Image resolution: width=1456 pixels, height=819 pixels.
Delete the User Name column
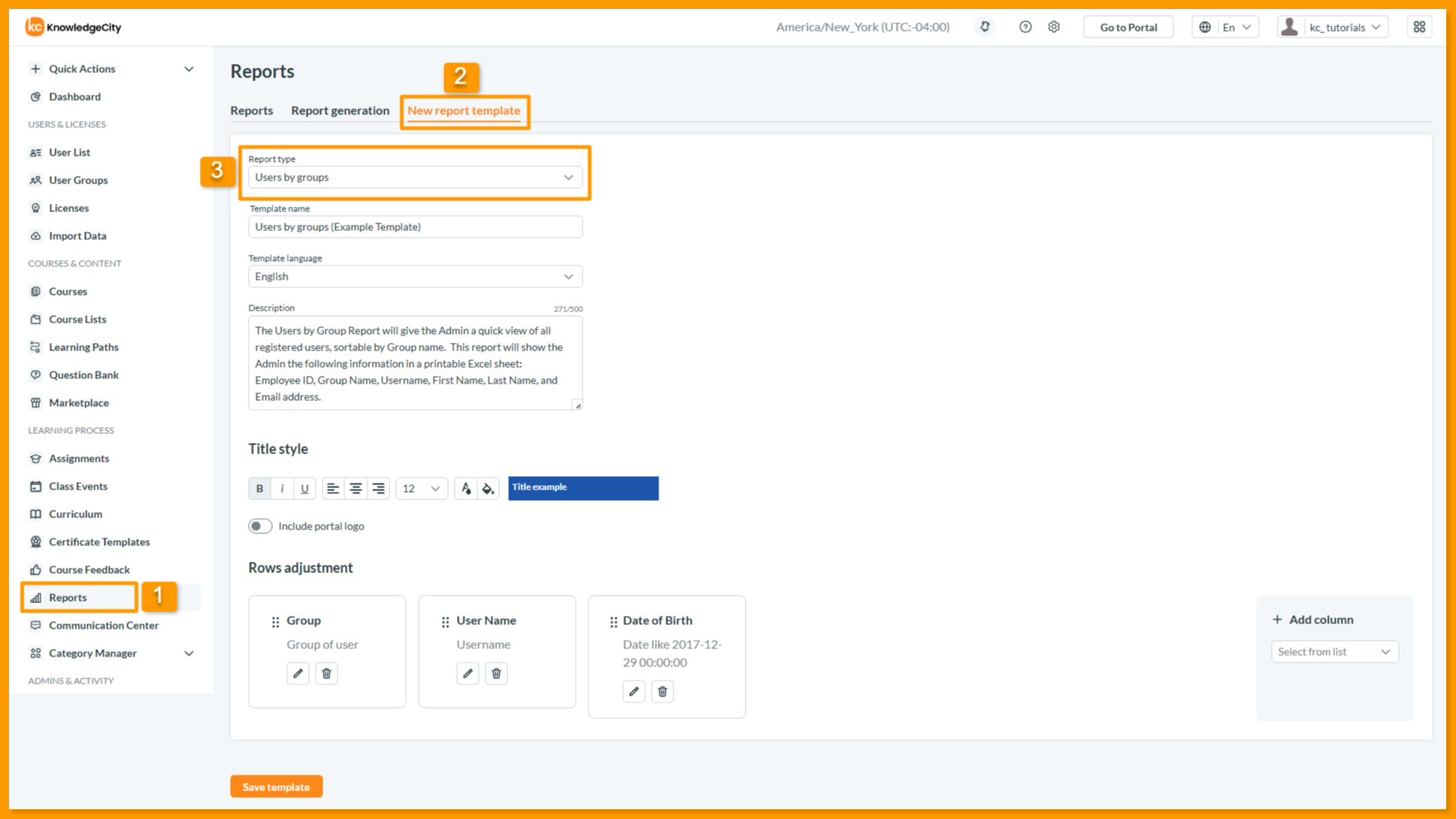(x=496, y=673)
